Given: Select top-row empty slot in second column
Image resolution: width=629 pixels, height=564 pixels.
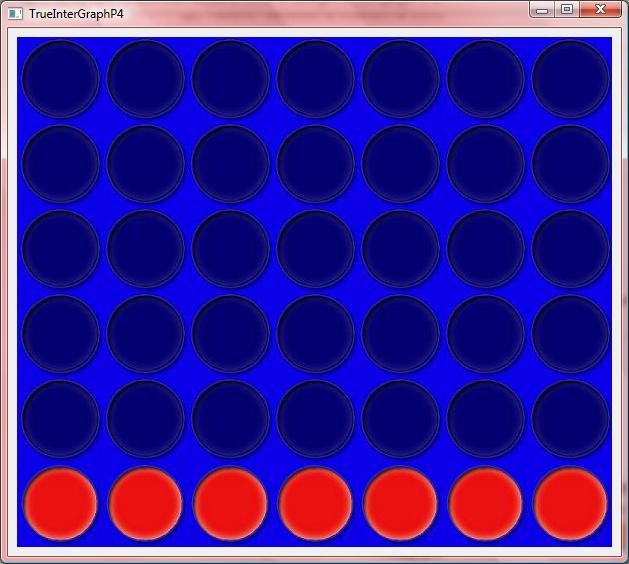Looking at the screenshot, I should coord(146,79).
